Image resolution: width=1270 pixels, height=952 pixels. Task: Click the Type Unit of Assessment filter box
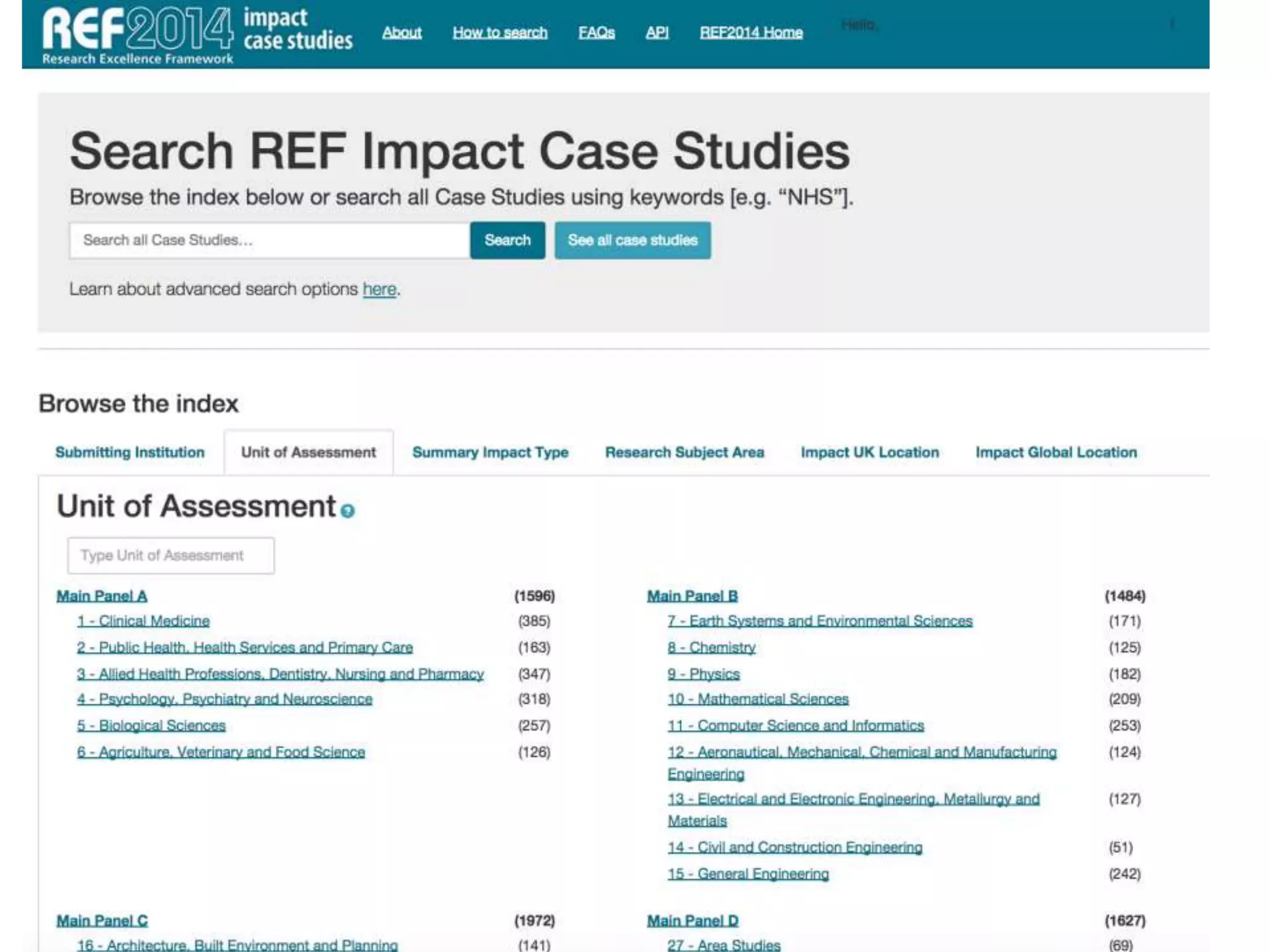pos(171,555)
